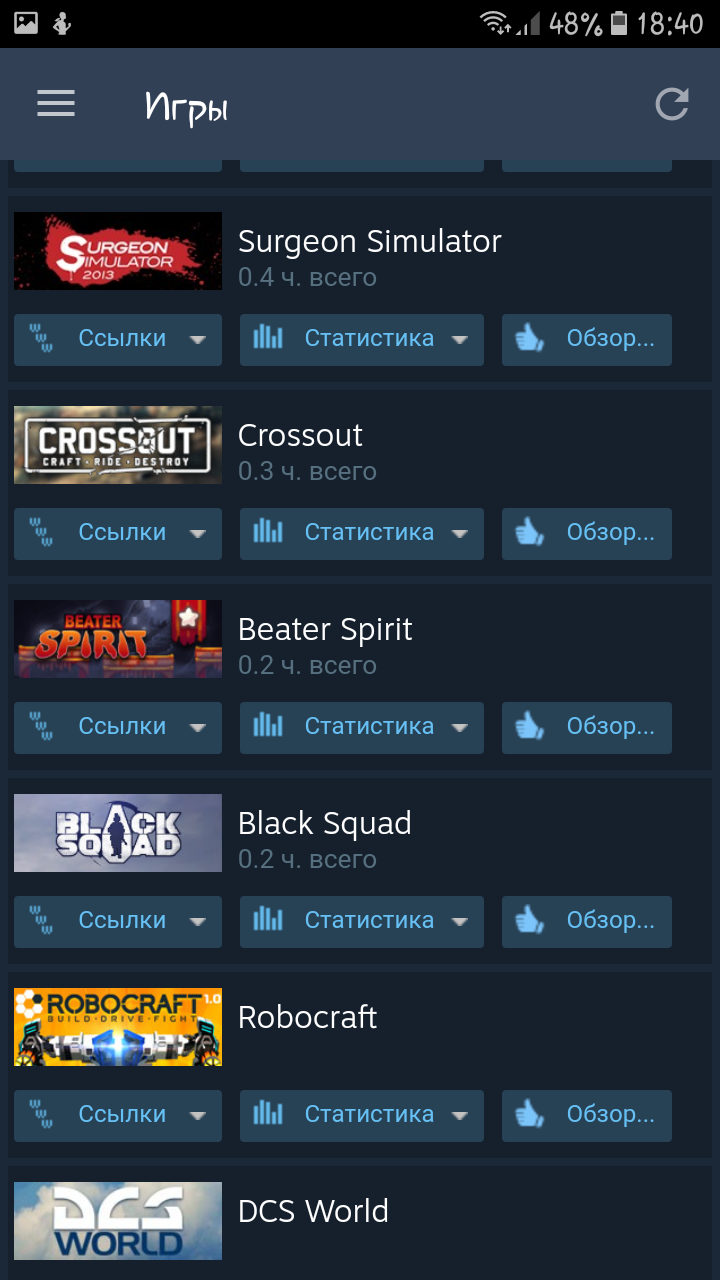The height and width of the screenshot is (1280, 720).
Task: Open Обзор button for Robocraft
Action: coord(587,1116)
